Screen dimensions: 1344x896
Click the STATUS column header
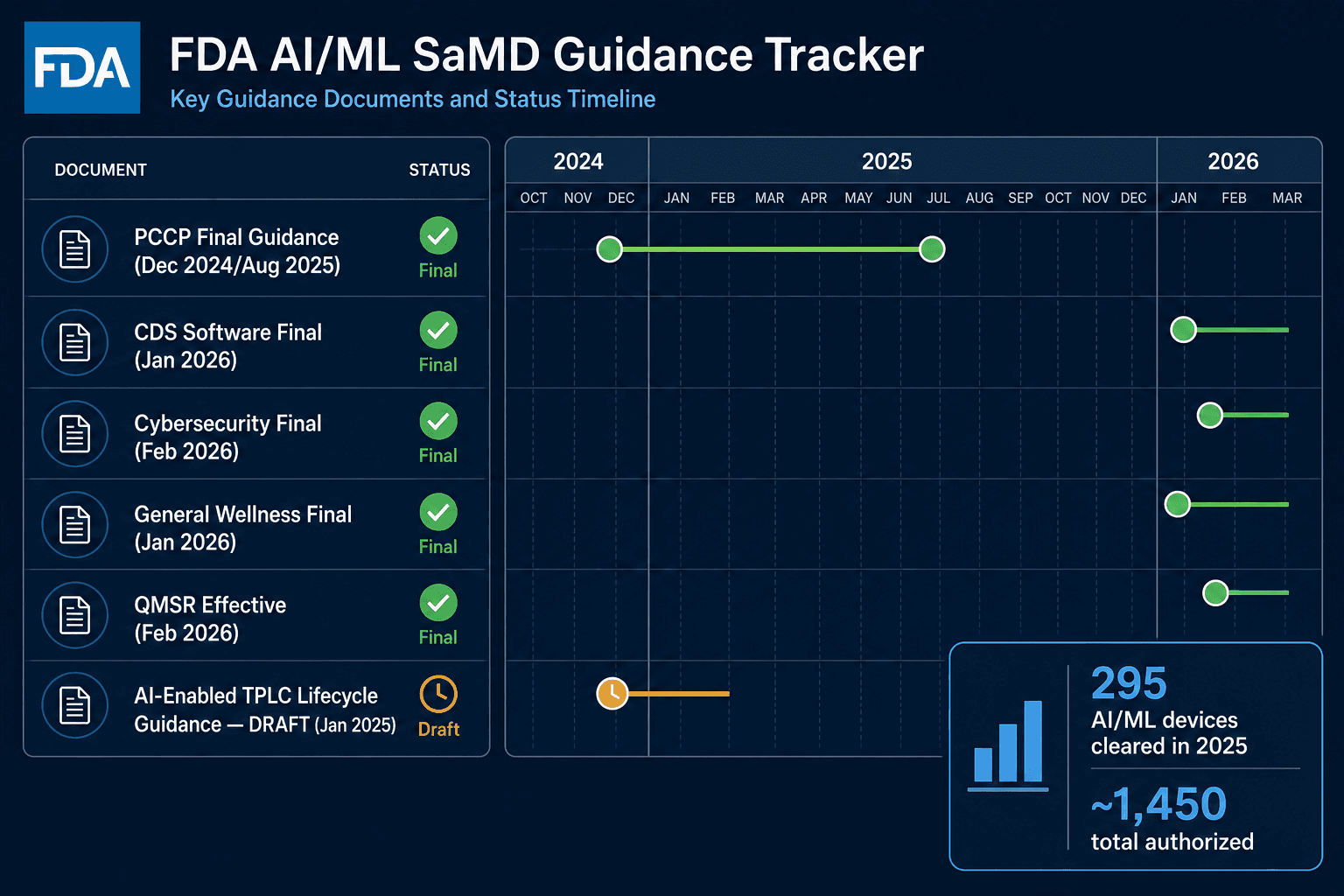click(x=439, y=170)
